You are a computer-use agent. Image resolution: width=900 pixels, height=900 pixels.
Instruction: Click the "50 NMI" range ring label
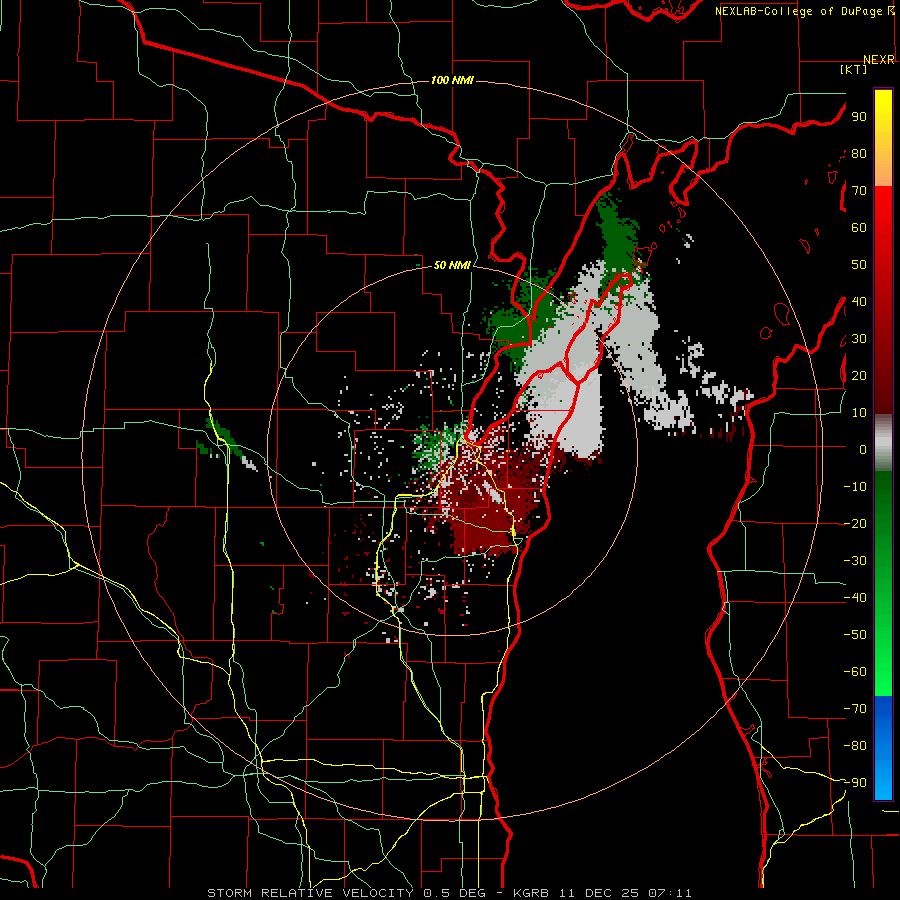[x=452, y=265]
